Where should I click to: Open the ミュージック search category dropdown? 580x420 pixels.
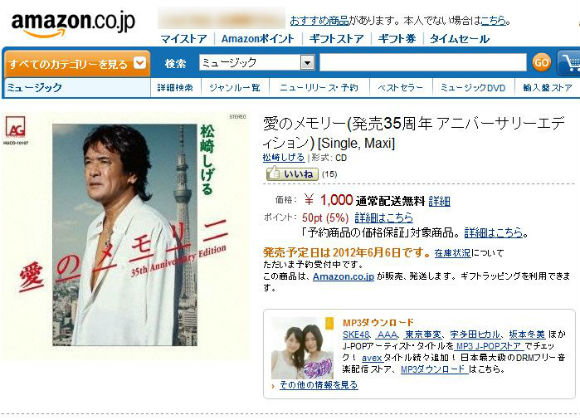257,62
